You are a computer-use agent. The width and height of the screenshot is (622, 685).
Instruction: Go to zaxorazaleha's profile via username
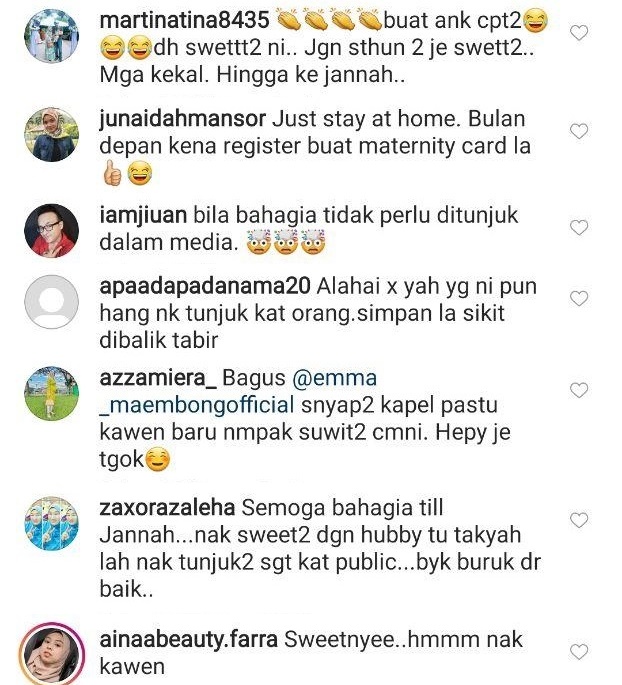167,508
